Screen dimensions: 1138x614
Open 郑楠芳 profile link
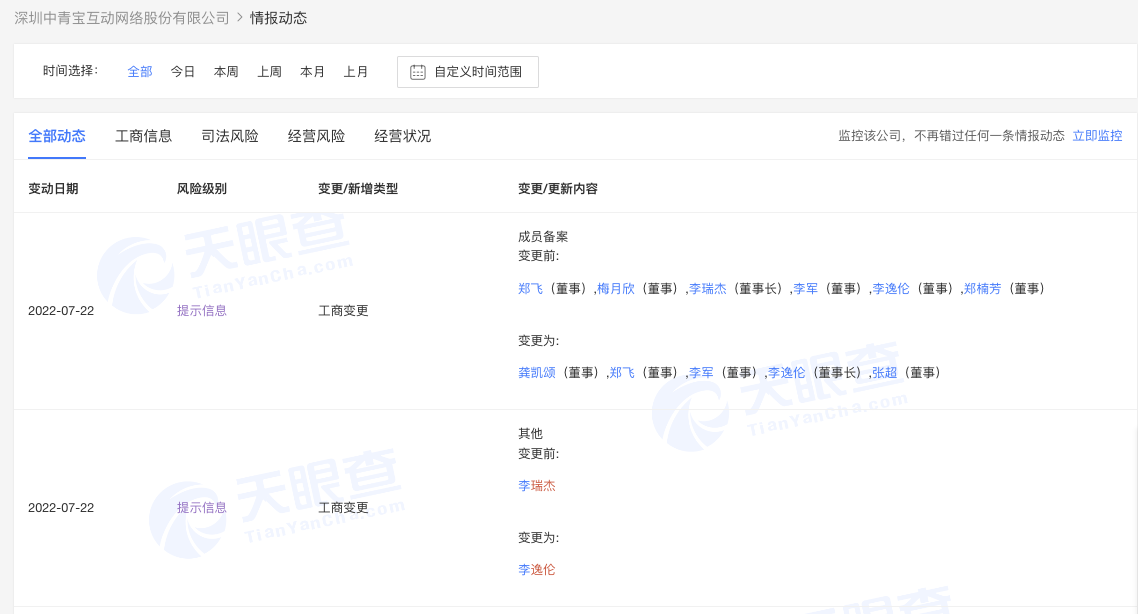click(982, 289)
